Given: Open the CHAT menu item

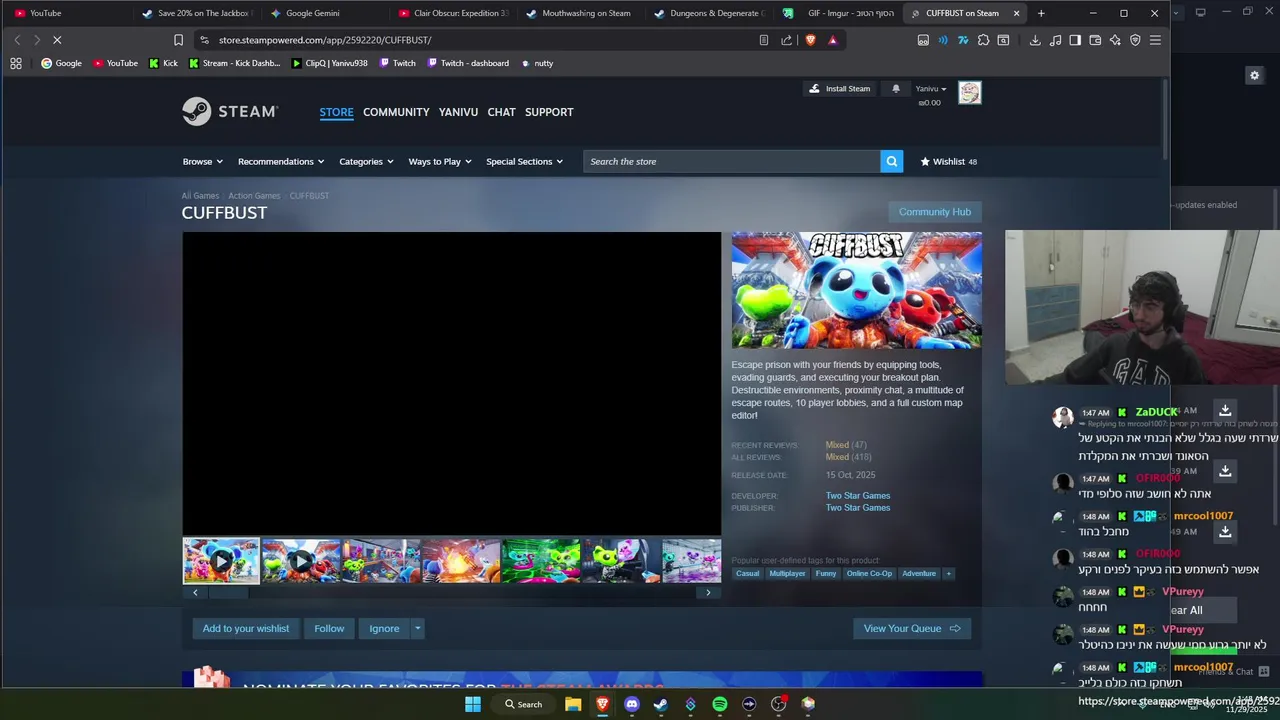Looking at the screenshot, I should [501, 112].
